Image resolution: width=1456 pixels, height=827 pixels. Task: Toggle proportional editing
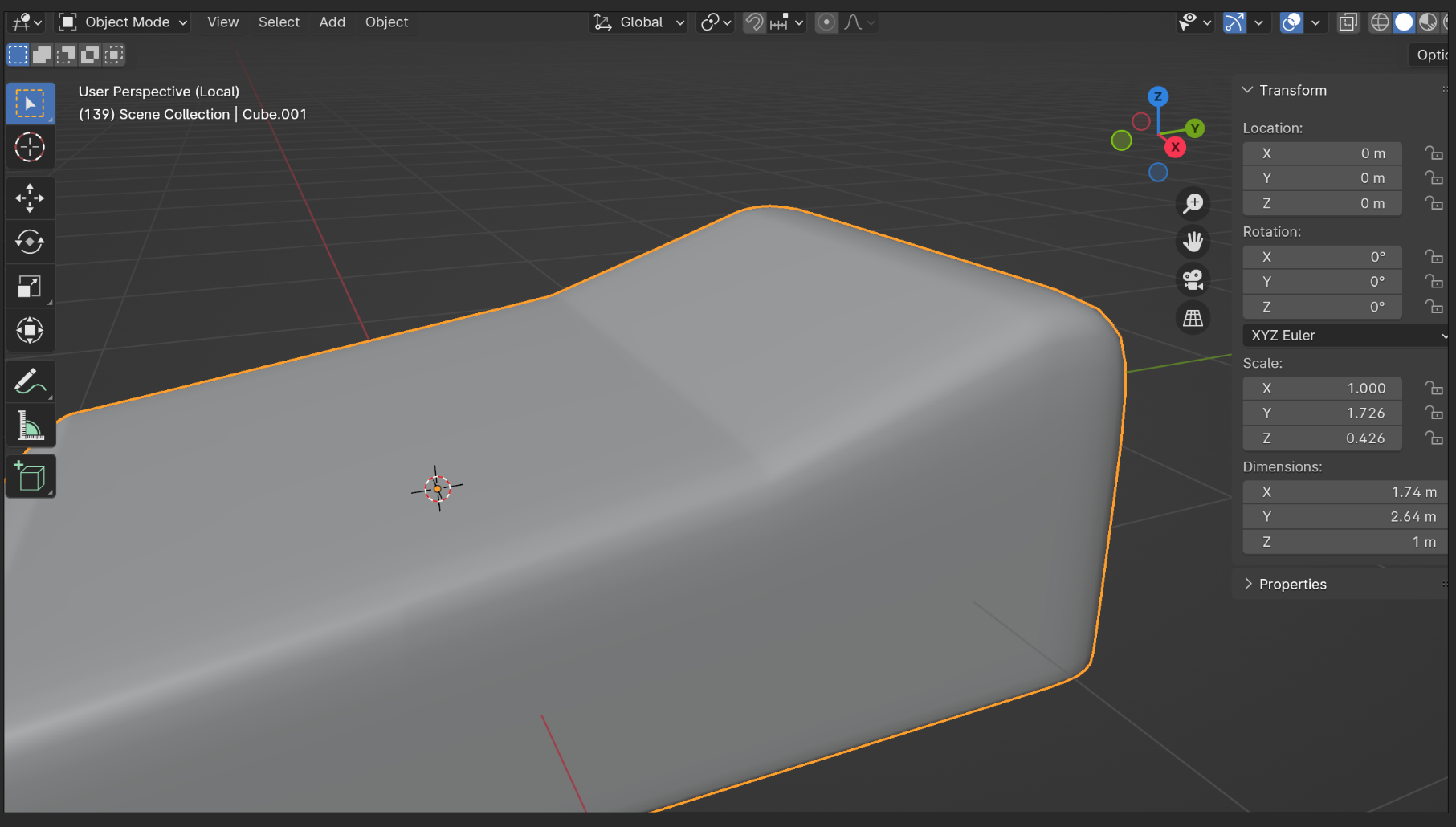point(826,22)
